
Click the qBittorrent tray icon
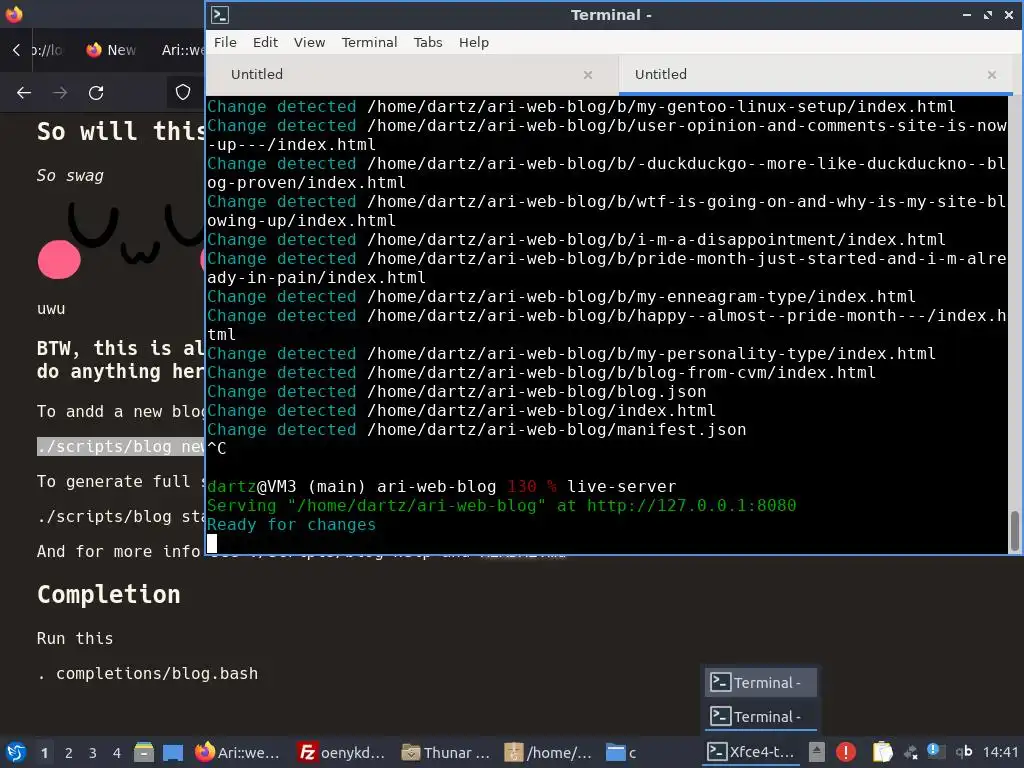click(x=963, y=752)
